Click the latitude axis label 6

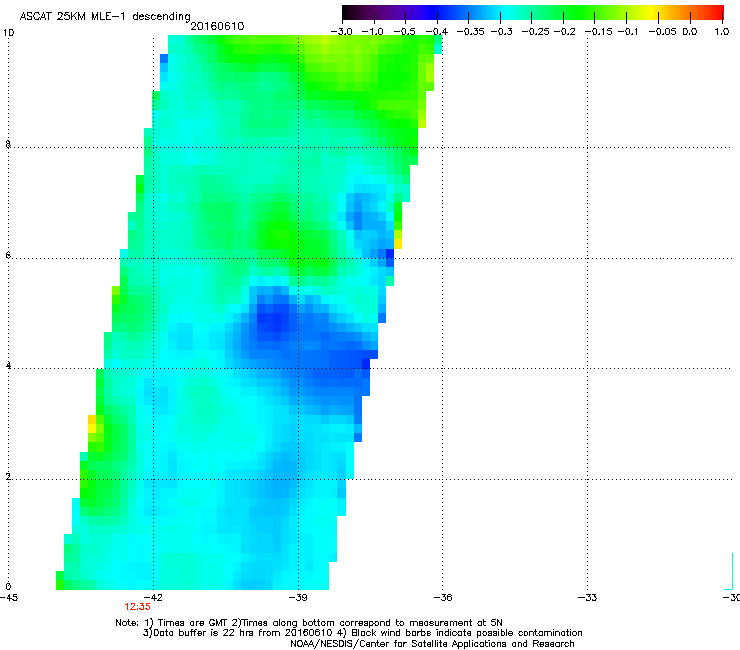pyautogui.click(x=8, y=255)
